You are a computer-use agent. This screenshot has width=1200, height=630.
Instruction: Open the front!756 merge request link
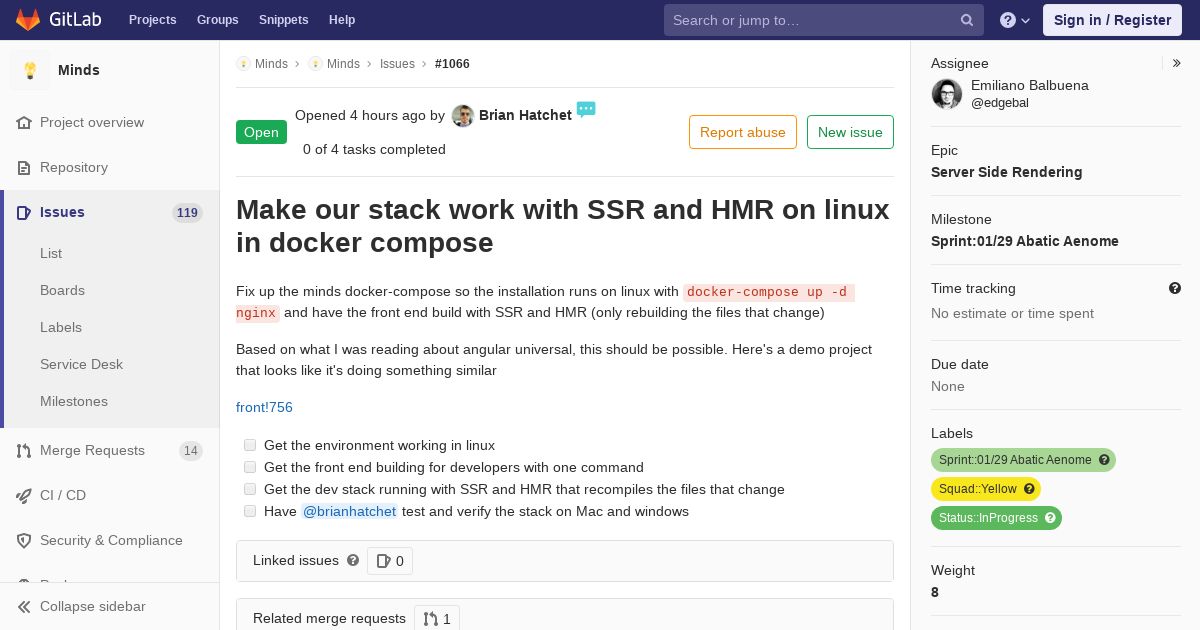click(x=264, y=407)
